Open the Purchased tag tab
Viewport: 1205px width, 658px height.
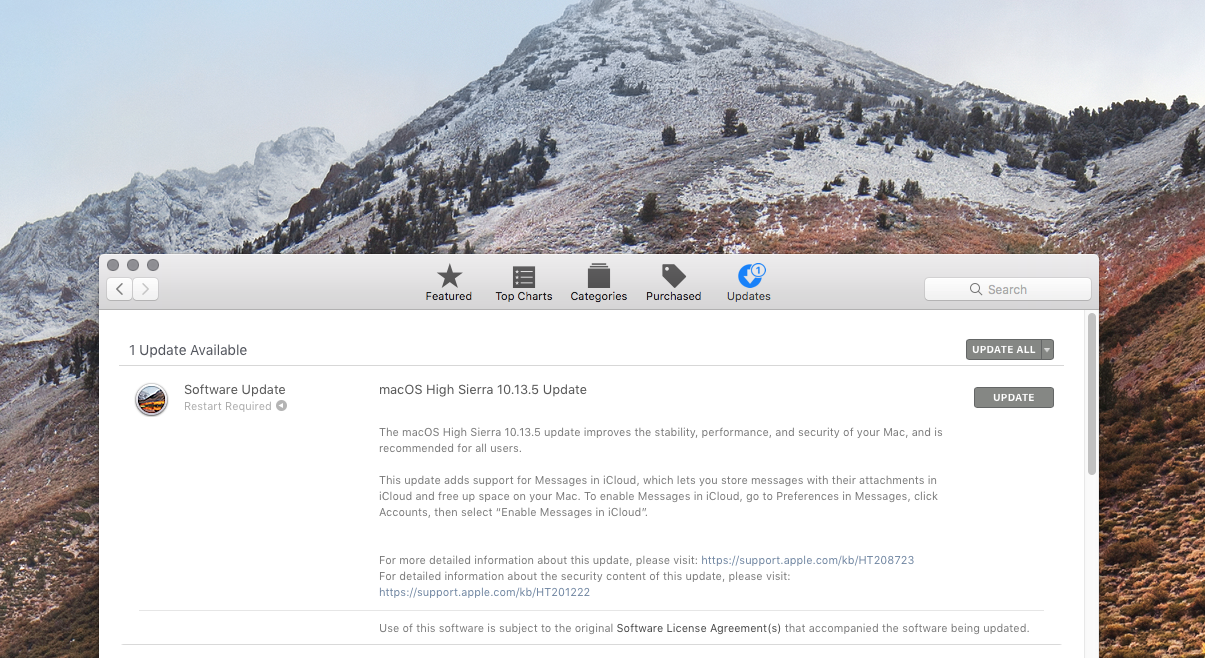click(x=674, y=283)
